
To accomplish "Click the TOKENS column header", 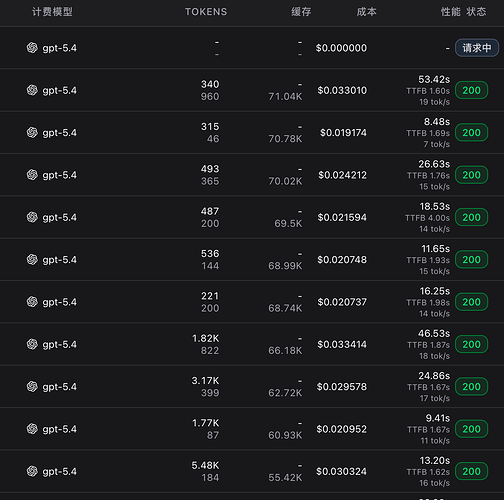I will [206, 12].
